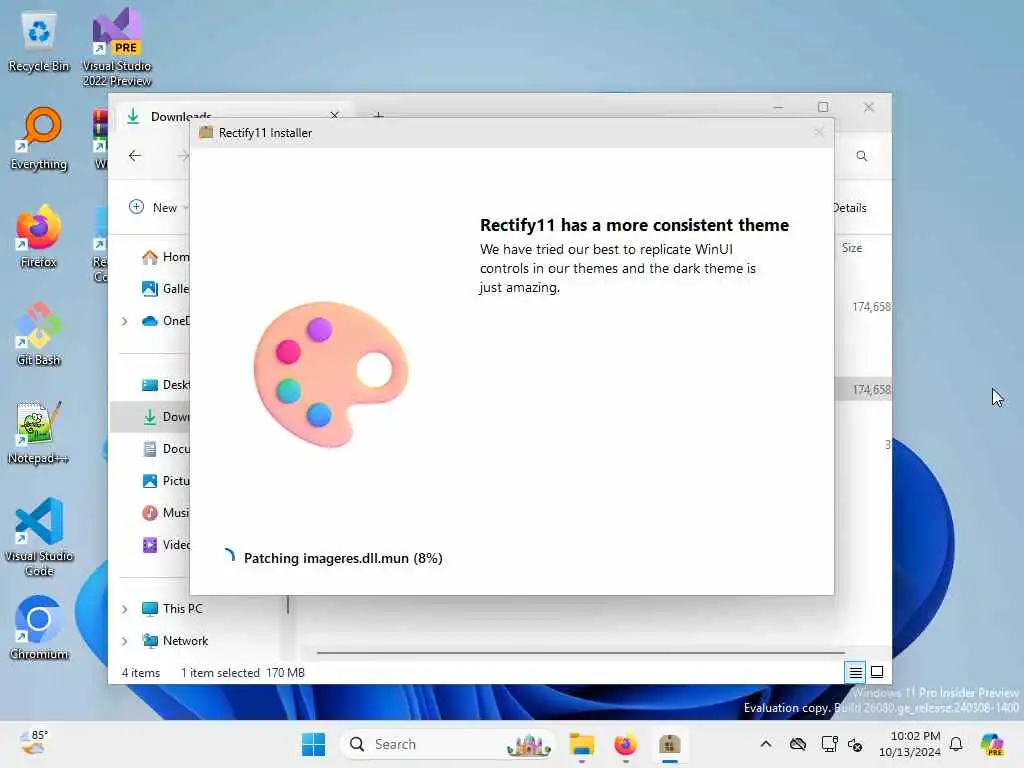
Task: Click the File Explorer back arrow
Action: coord(135,155)
